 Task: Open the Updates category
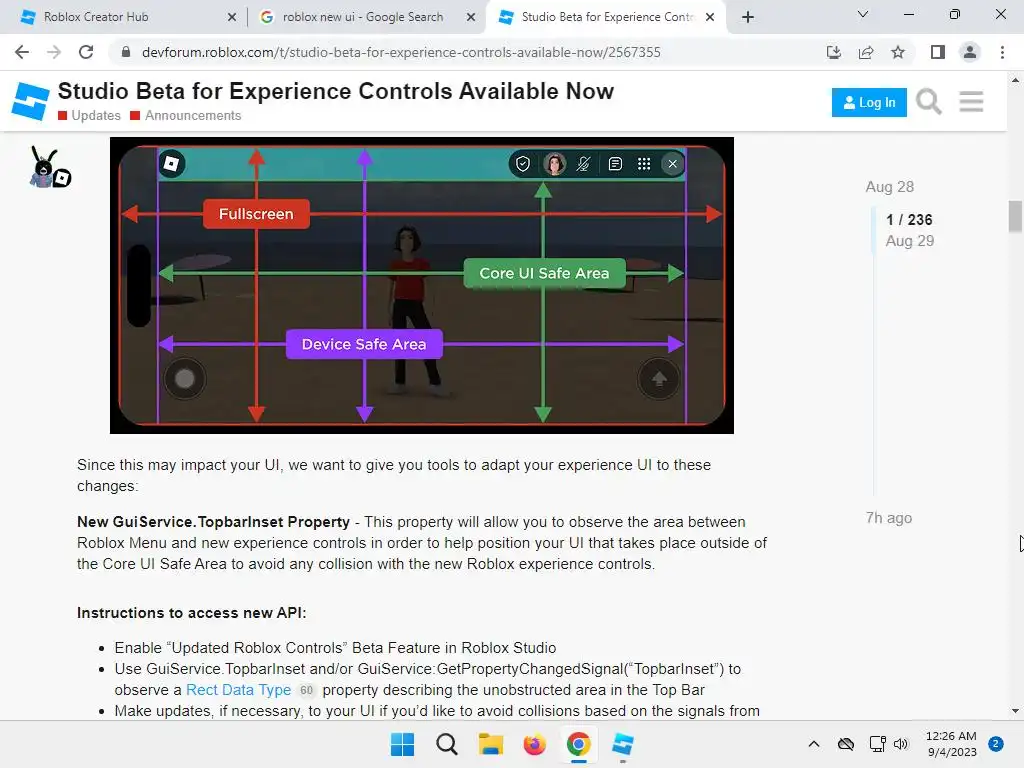[89, 116]
